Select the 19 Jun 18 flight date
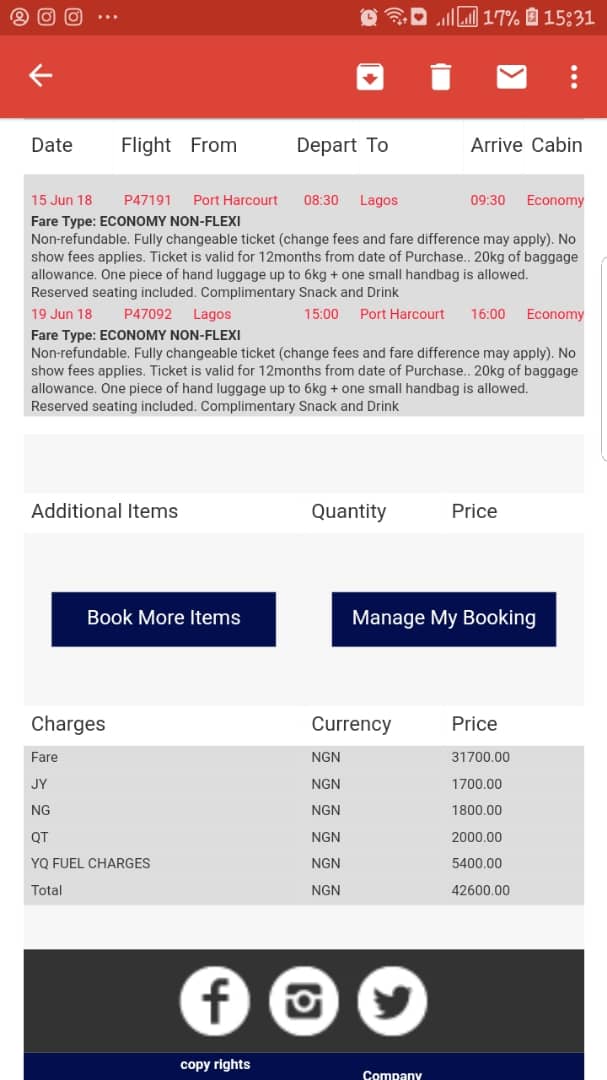Image resolution: width=607 pixels, height=1080 pixels. (62, 314)
